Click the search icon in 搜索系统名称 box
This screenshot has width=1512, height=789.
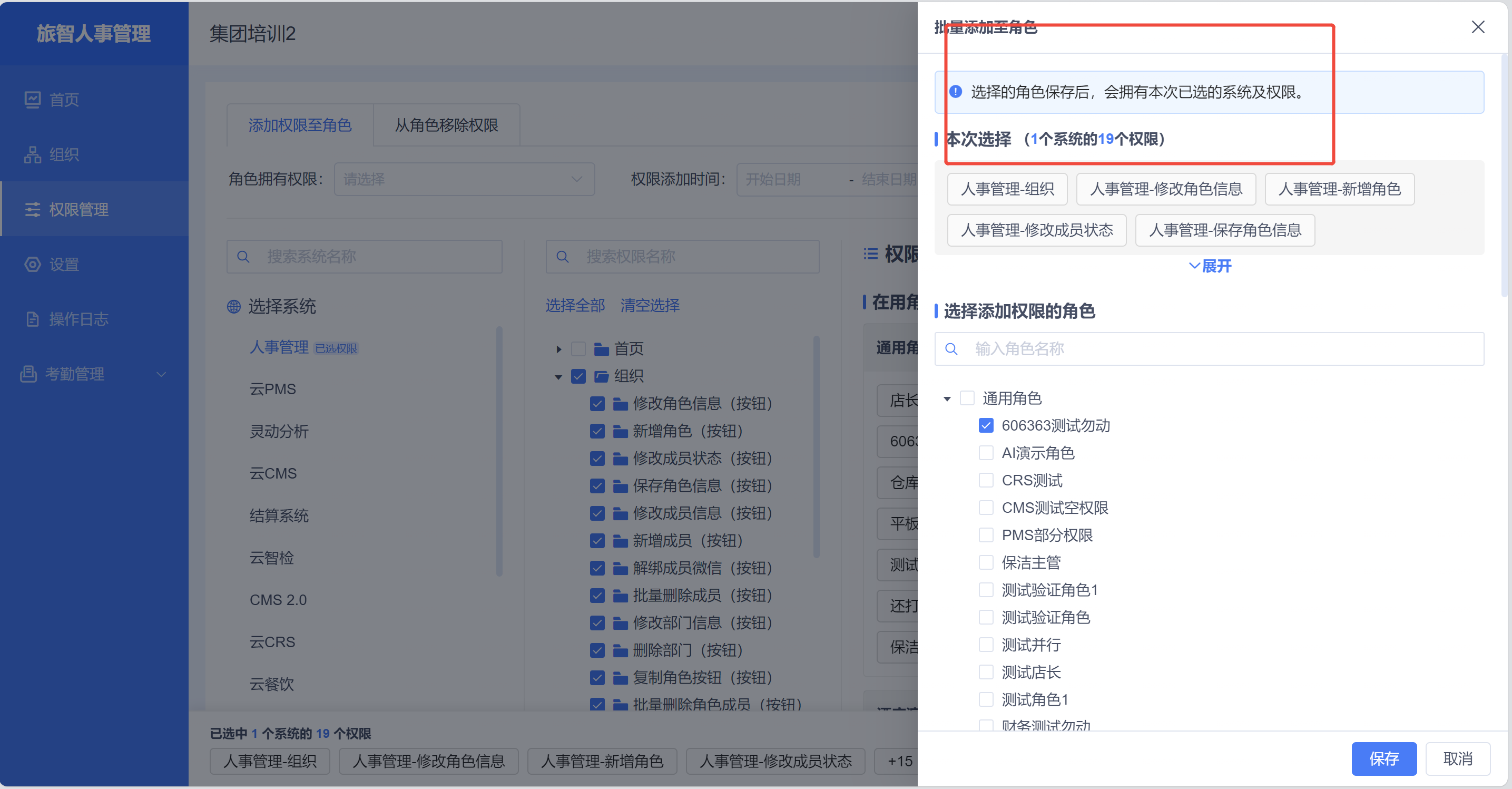[x=243, y=257]
